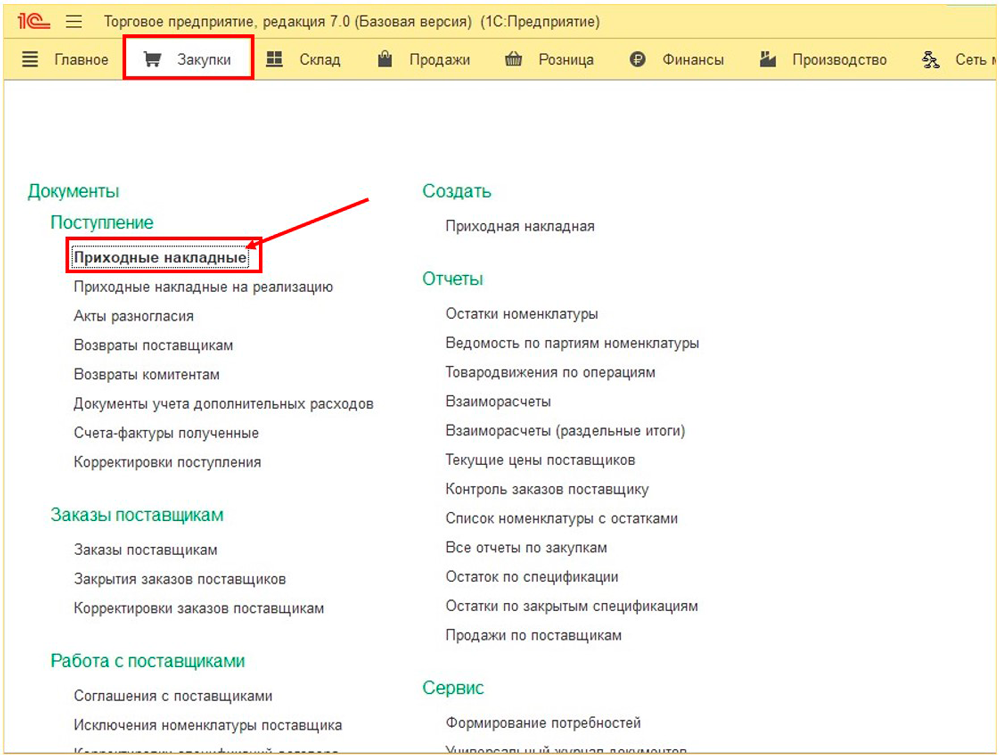The width and height of the screenshot is (1000, 755).
Task: Open Заказы поставщикам document list
Action: pos(145,550)
